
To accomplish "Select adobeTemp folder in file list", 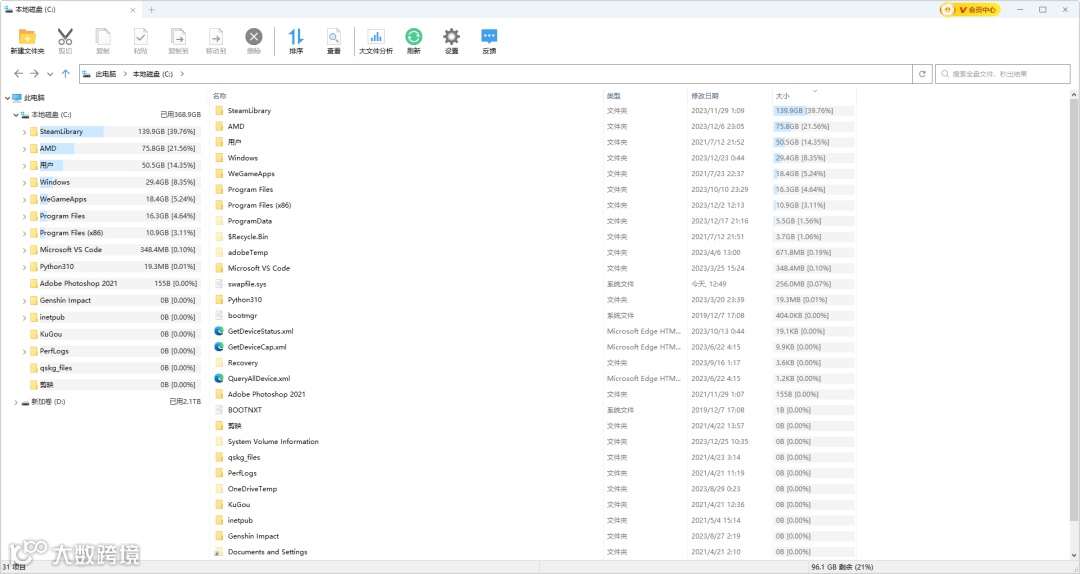I will (248, 253).
